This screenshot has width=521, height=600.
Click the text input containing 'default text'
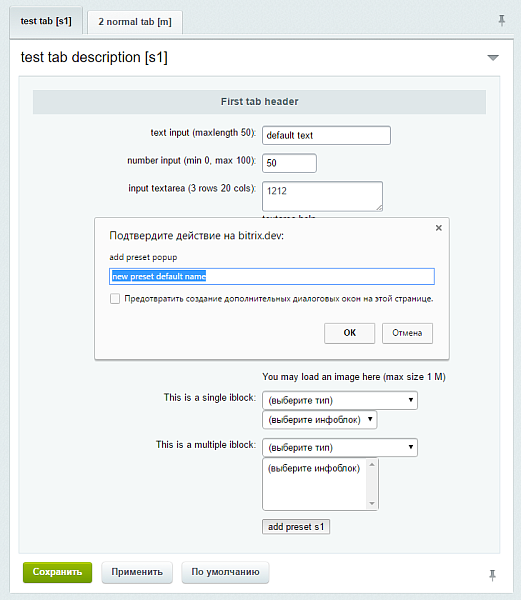(326, 135)
